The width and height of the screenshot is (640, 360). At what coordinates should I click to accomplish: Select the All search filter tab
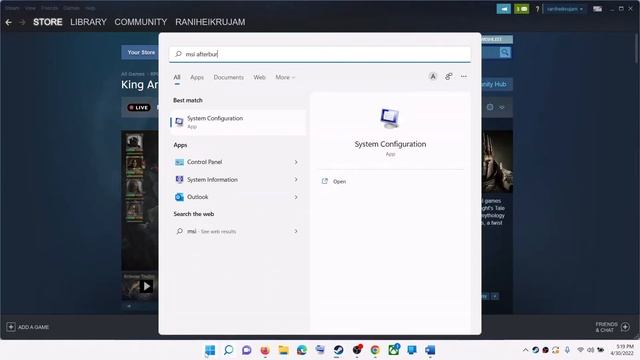click(x=177, y=77)
